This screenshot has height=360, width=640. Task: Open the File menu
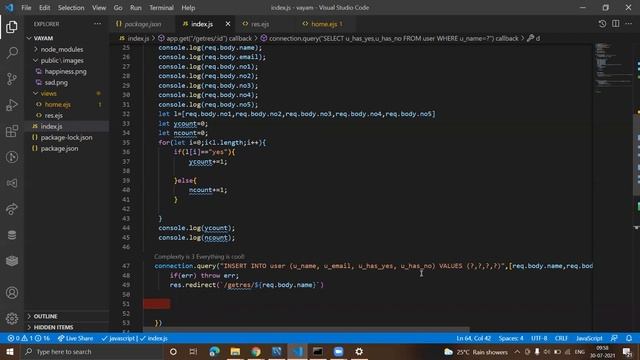26,8
